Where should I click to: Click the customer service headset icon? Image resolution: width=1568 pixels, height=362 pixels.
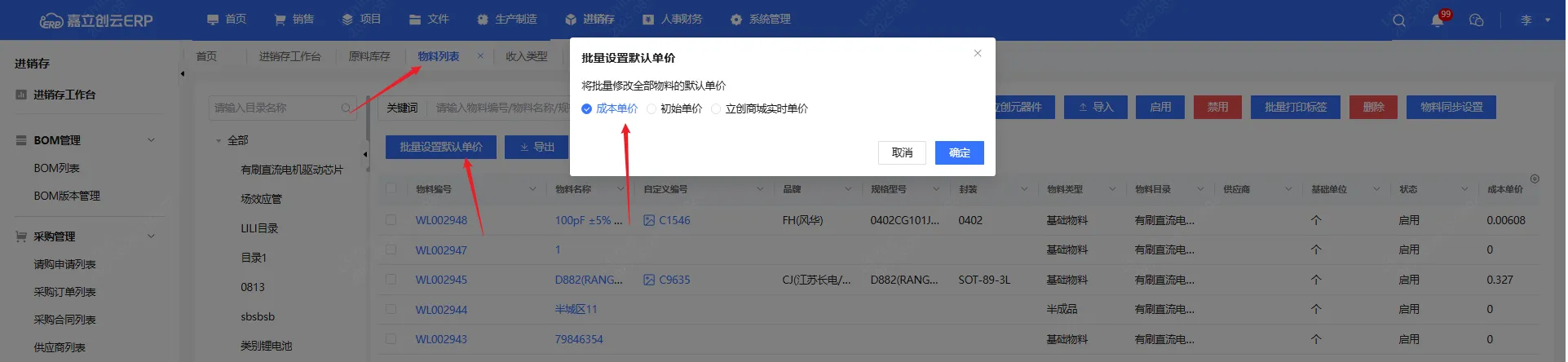(x=1476, y=20)
